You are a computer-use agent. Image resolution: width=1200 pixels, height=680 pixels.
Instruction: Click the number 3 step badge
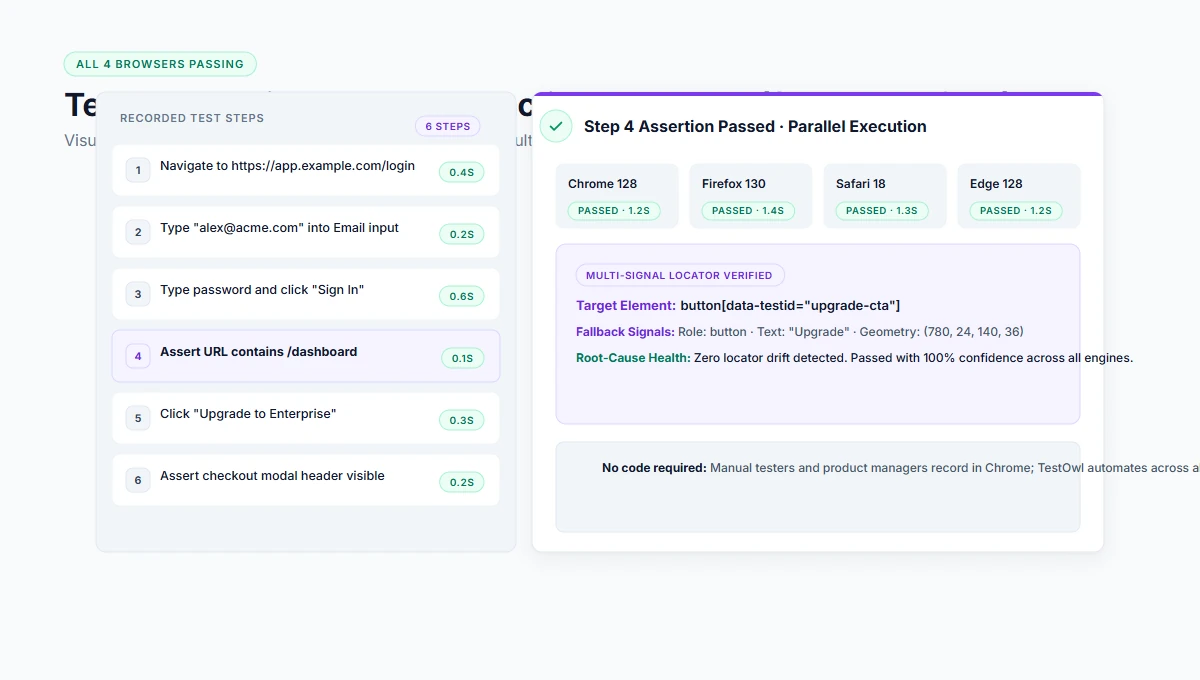138,294
